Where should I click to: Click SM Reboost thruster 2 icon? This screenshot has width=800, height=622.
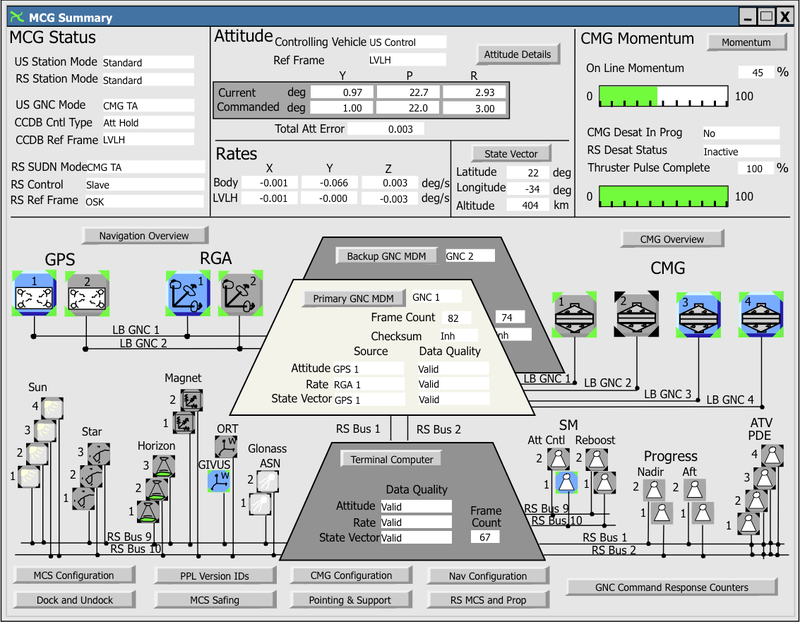click(596, 459)
